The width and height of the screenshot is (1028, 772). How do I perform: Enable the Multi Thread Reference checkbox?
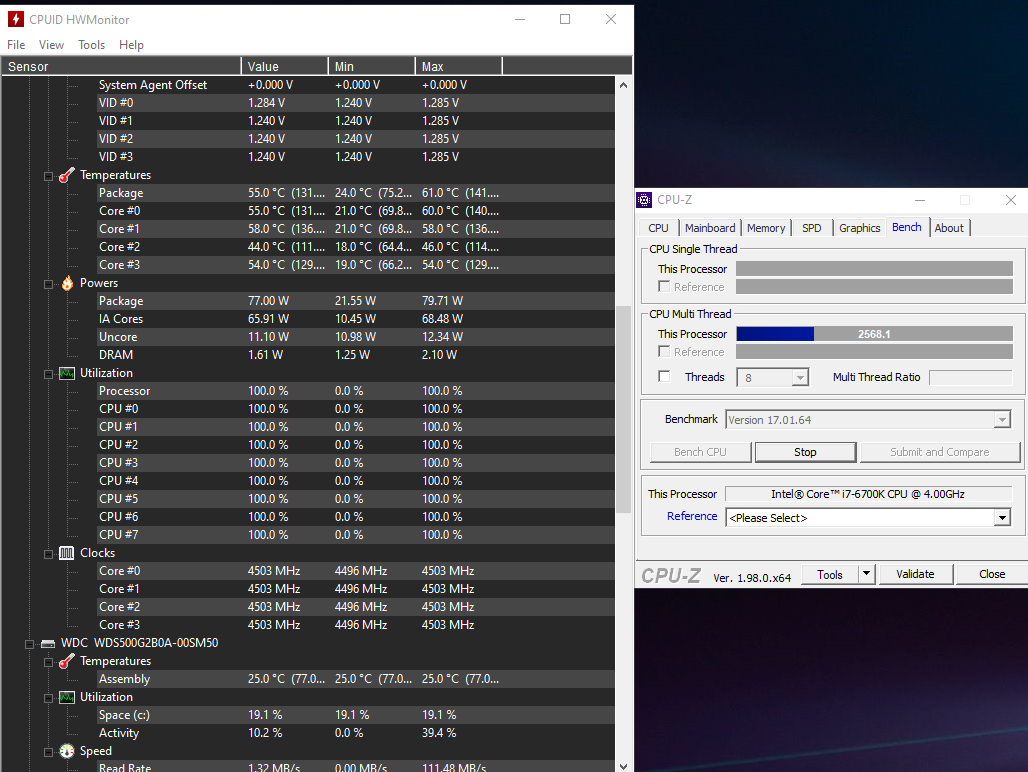[x=664, y=351]
